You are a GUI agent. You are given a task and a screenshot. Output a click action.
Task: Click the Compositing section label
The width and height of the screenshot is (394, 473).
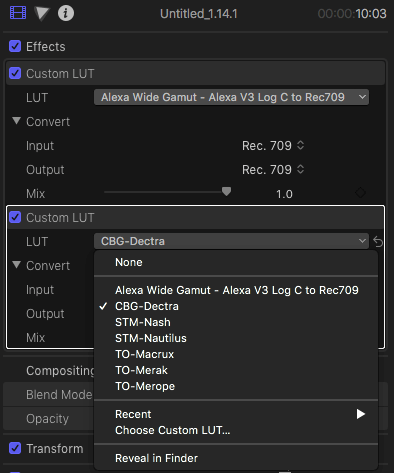pyautogui.click(x=61, y=371)
